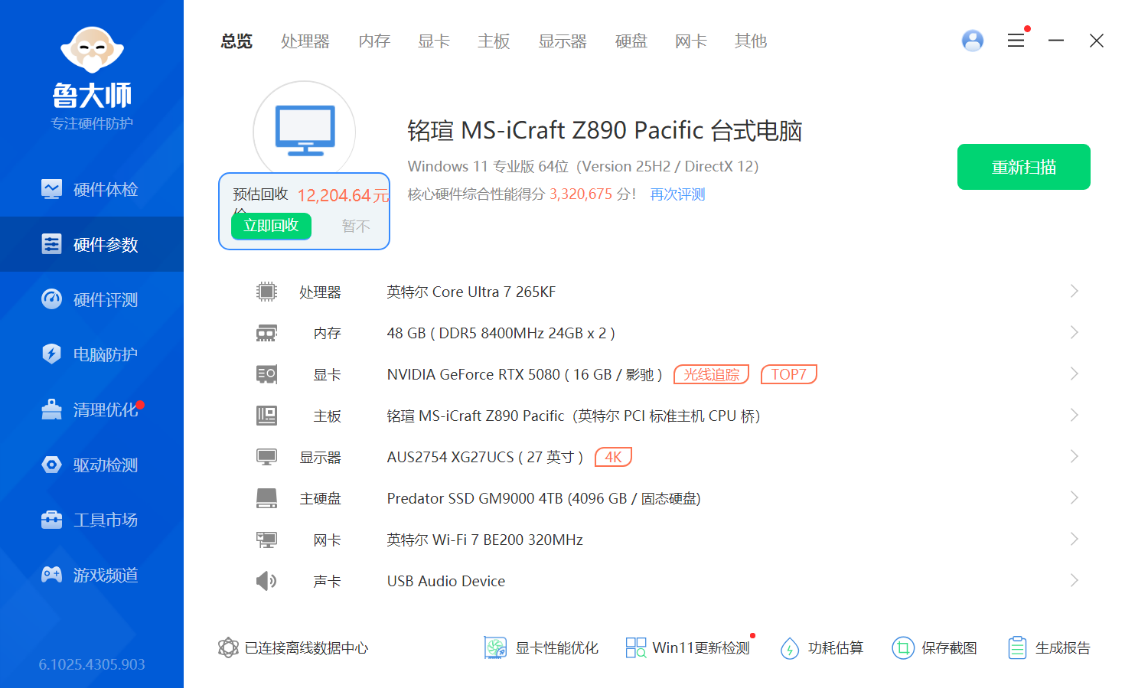
Task: Click the 显卡性能优化 icon
Action: pos(495,648)
